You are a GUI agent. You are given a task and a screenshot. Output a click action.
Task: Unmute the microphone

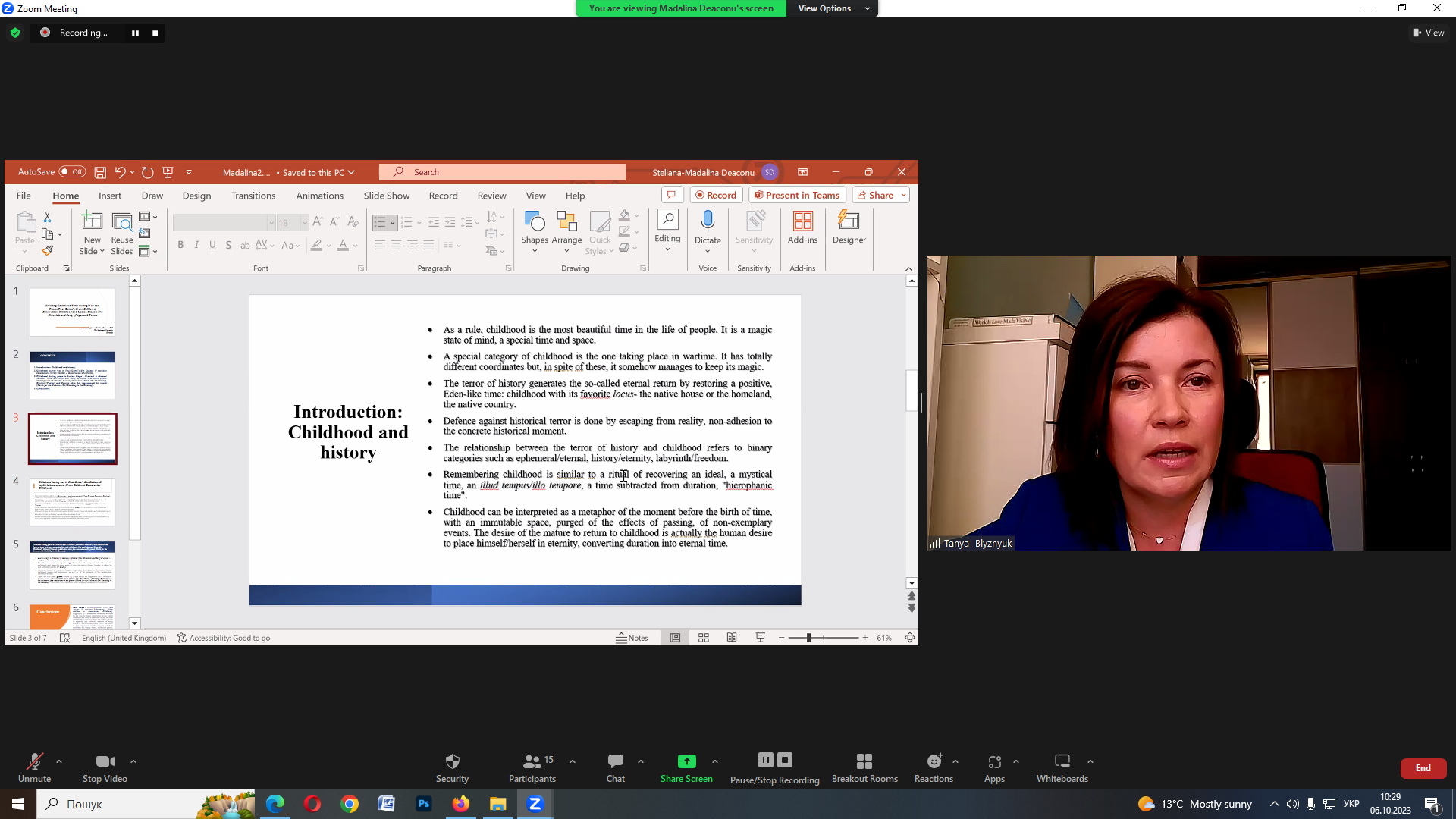(34, 767)
